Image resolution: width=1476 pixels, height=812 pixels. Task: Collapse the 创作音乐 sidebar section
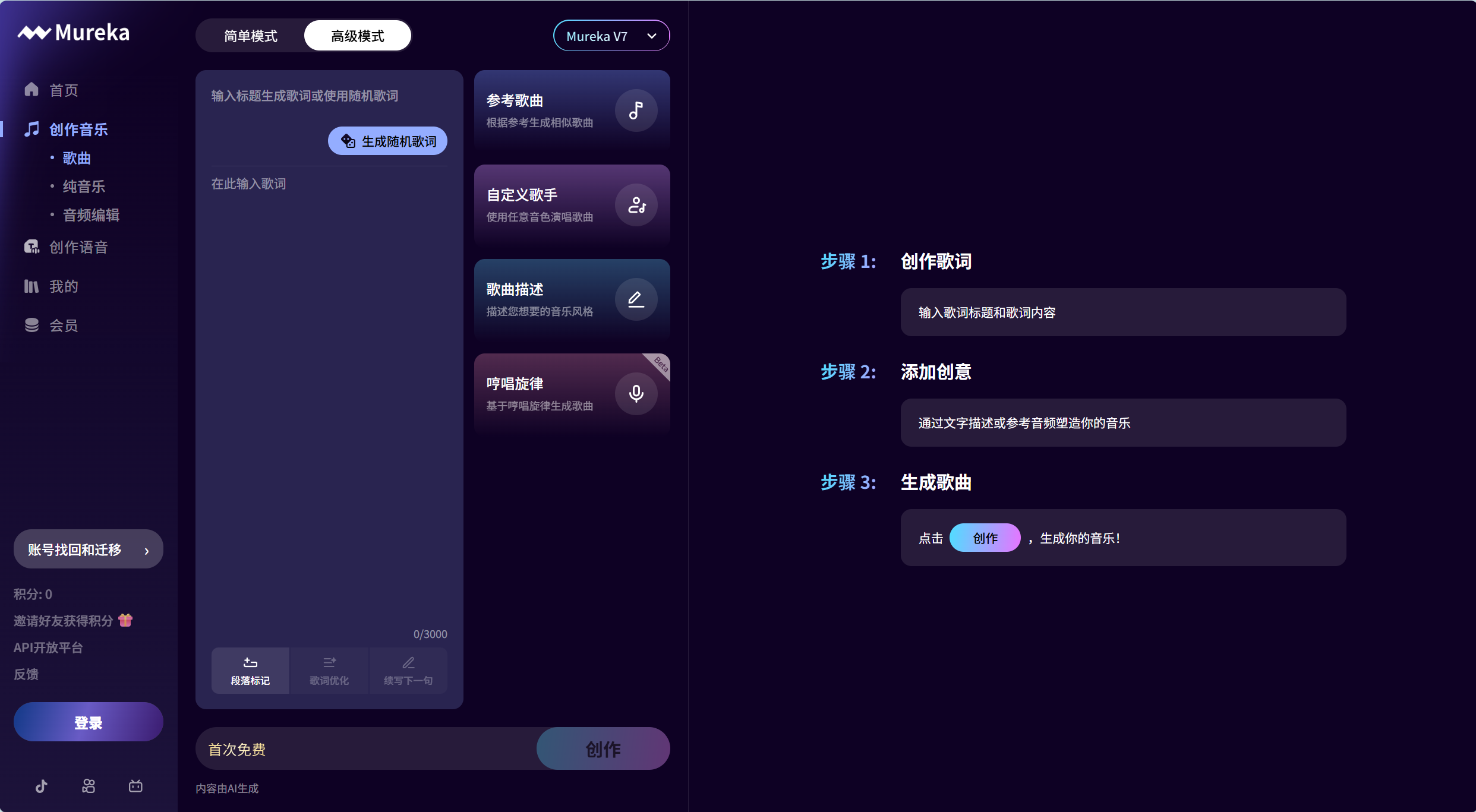tap(78, 129)
